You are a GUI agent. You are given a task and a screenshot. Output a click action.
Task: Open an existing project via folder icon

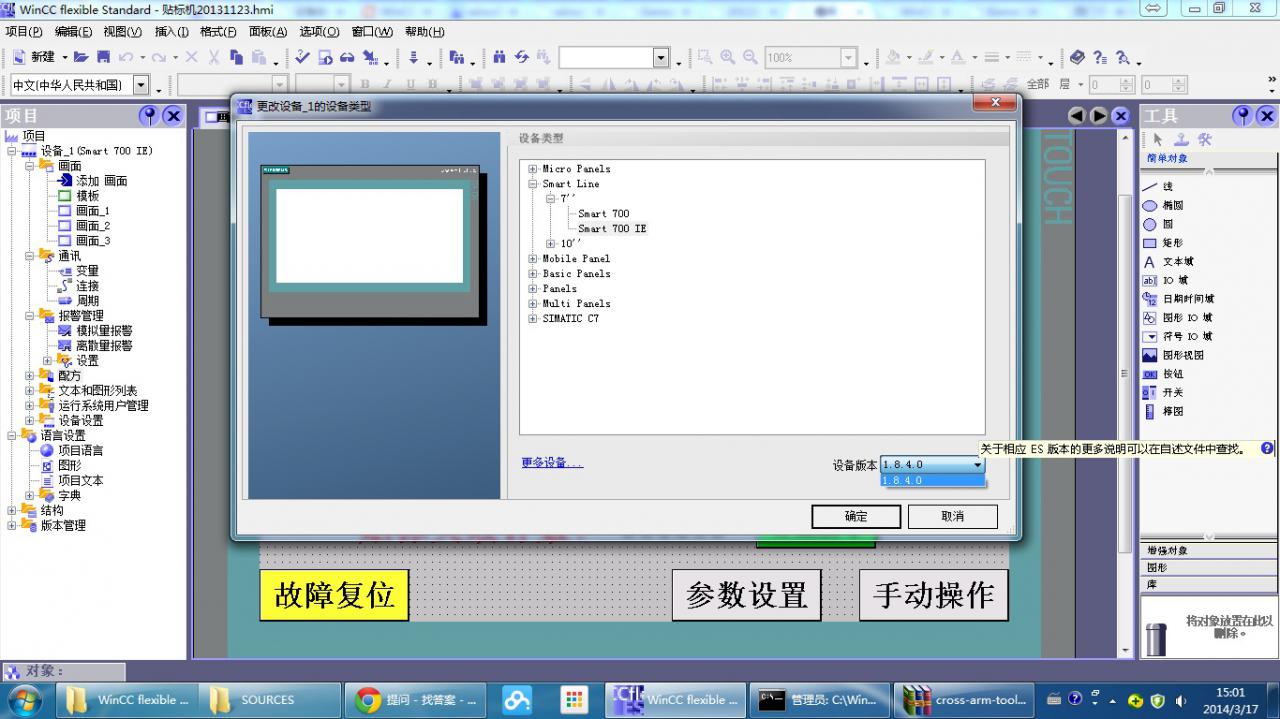click(x=82, y=57)
